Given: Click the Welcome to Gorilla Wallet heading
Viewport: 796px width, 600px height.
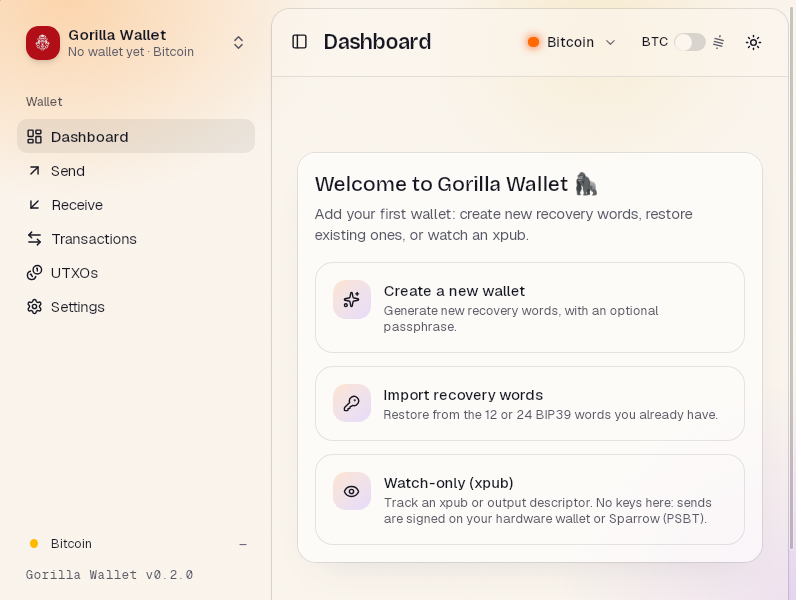Looking at the screenshot, I should point(441,184).
